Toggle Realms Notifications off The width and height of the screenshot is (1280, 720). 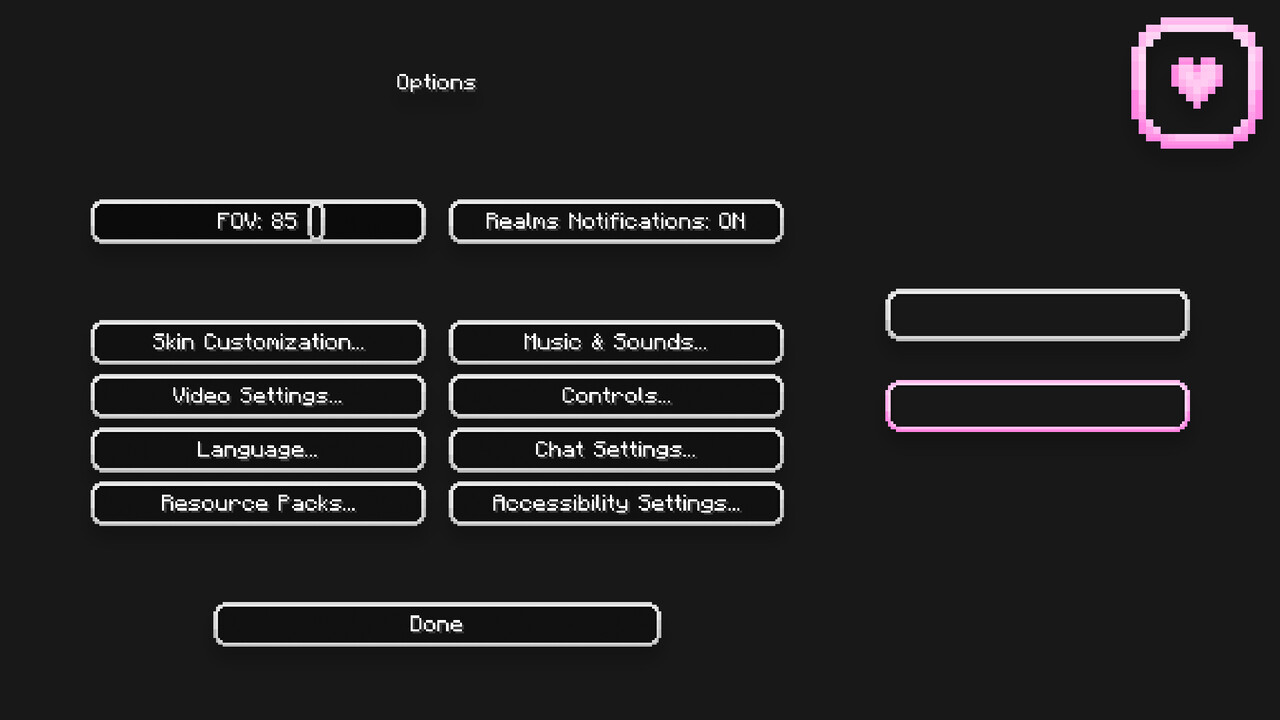615,222
